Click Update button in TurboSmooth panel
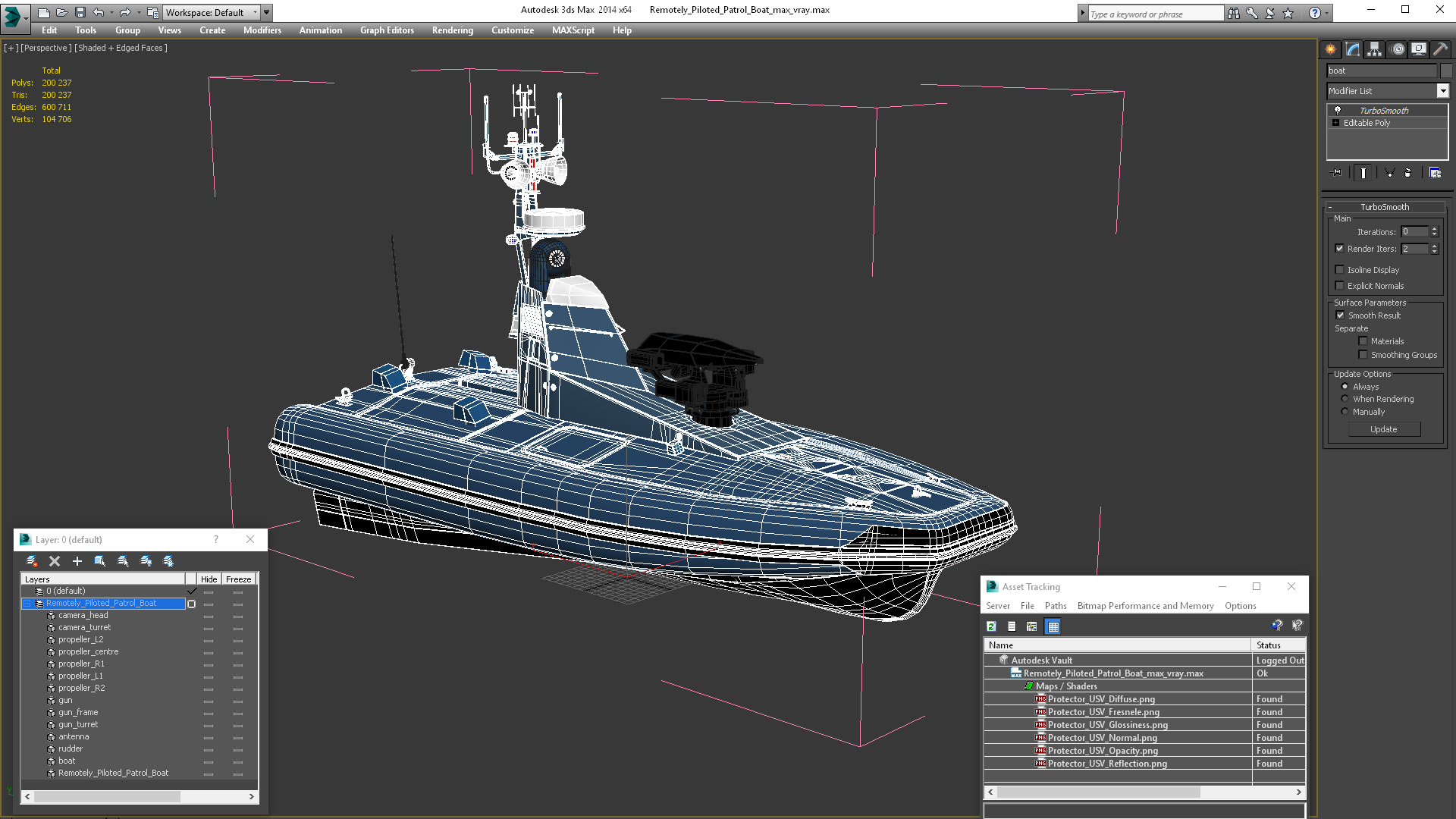Screen dimensions: 1456x819 (x=1384, y=429)
